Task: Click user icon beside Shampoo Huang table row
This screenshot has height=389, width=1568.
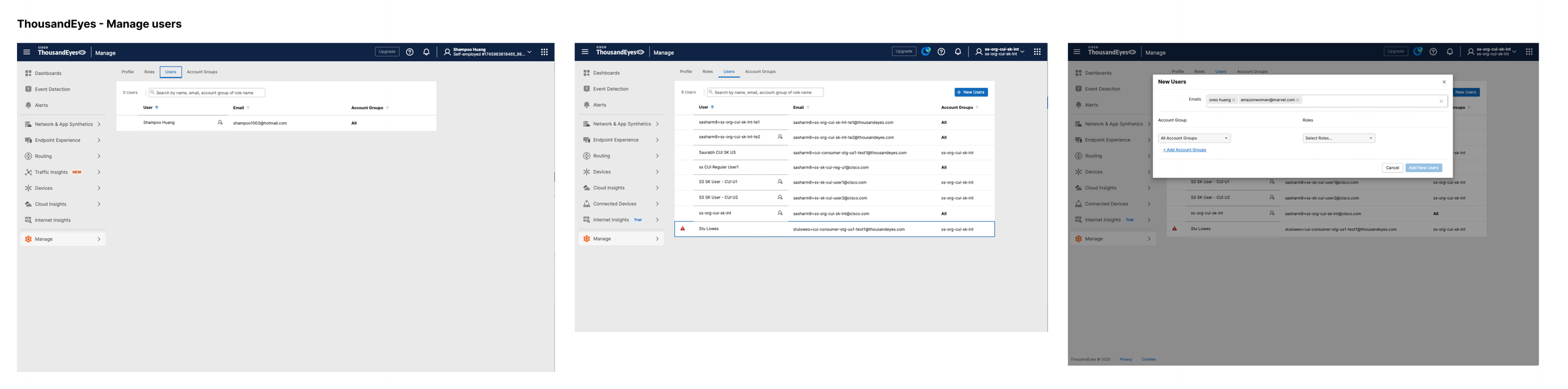Action: pyautogui.click(x=220, y=123)
